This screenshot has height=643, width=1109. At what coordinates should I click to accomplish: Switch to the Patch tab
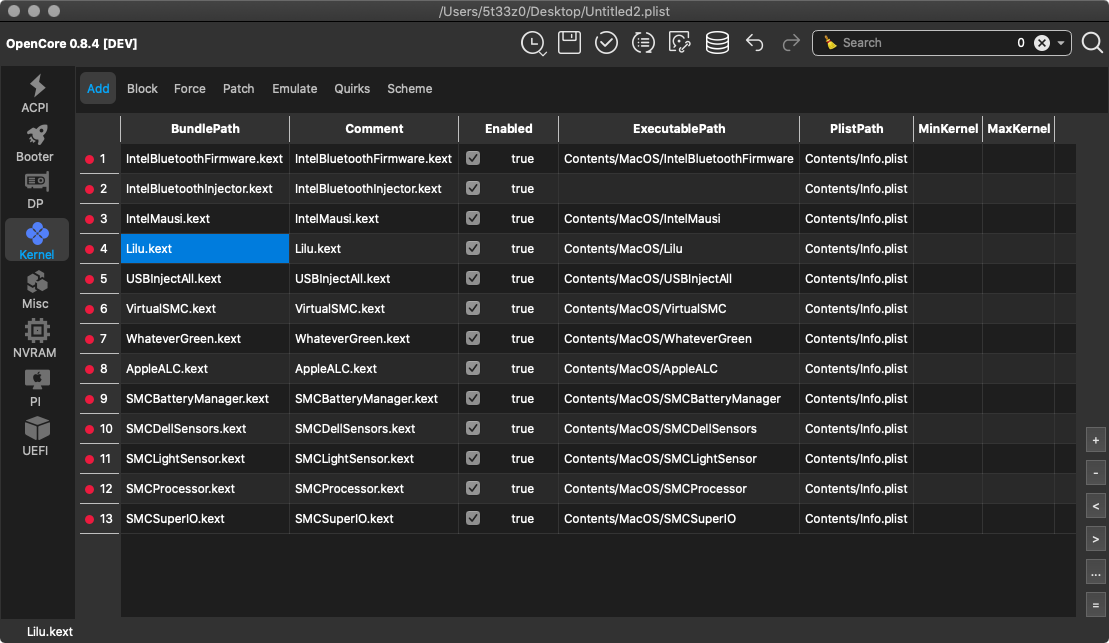[238, 88]
